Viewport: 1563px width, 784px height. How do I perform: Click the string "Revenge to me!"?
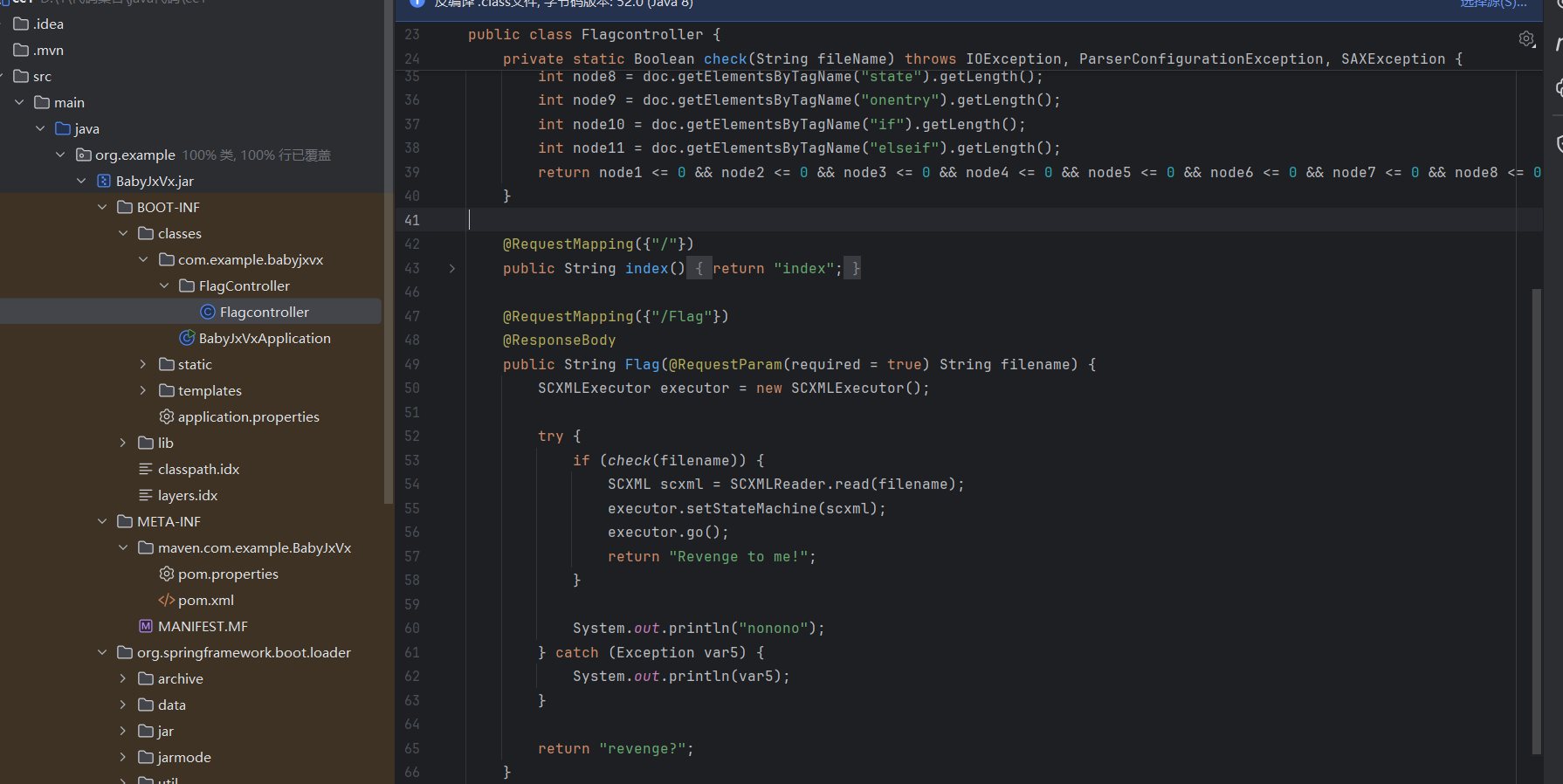coord(739,556)
